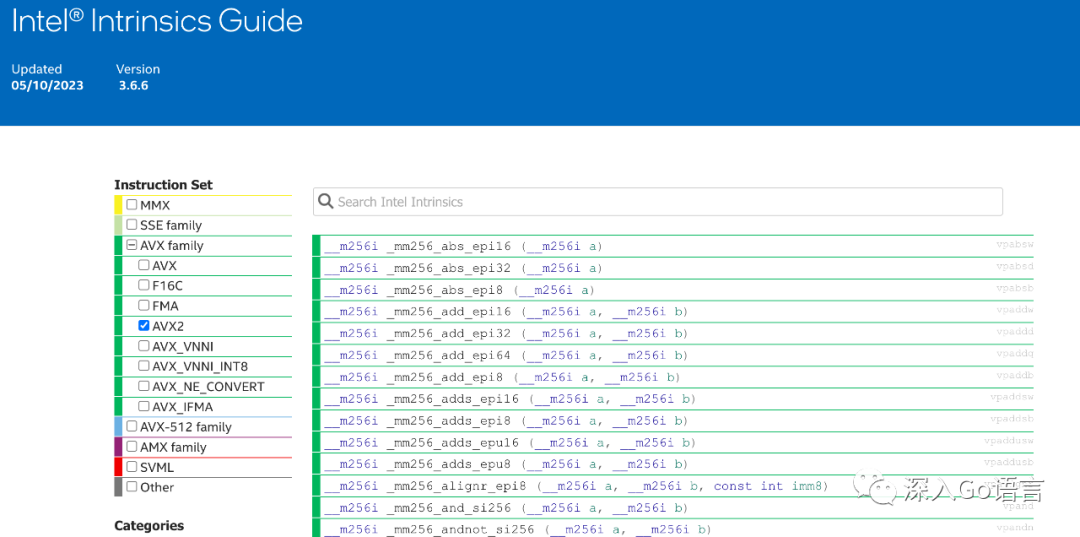Expand the _mm256_abs_epi16 intrinsic row
Image resolution: width=1080 pixels, height=537 pixels.
pos(673,246)
